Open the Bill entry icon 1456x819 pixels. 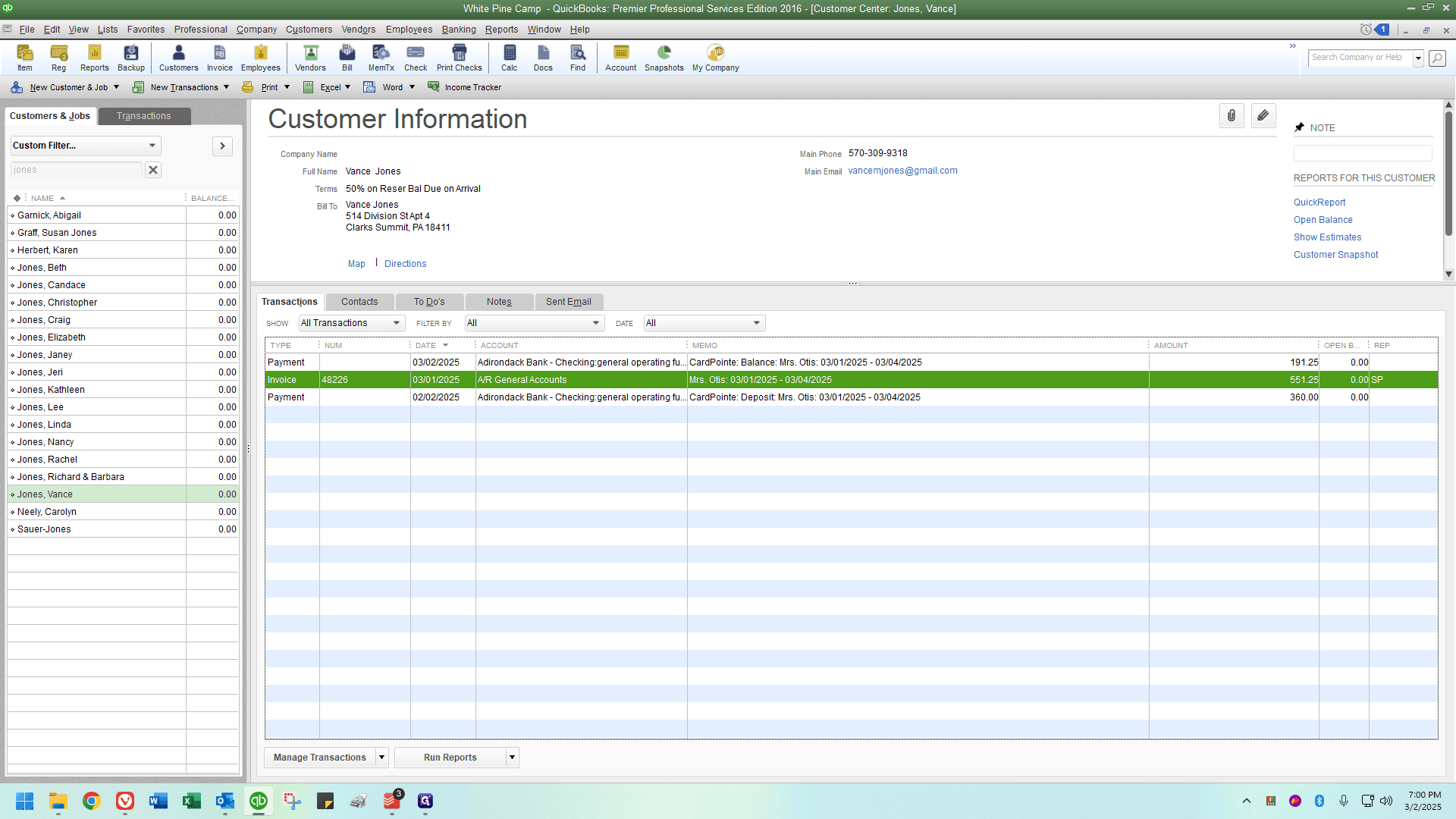[x=347, y=58]
